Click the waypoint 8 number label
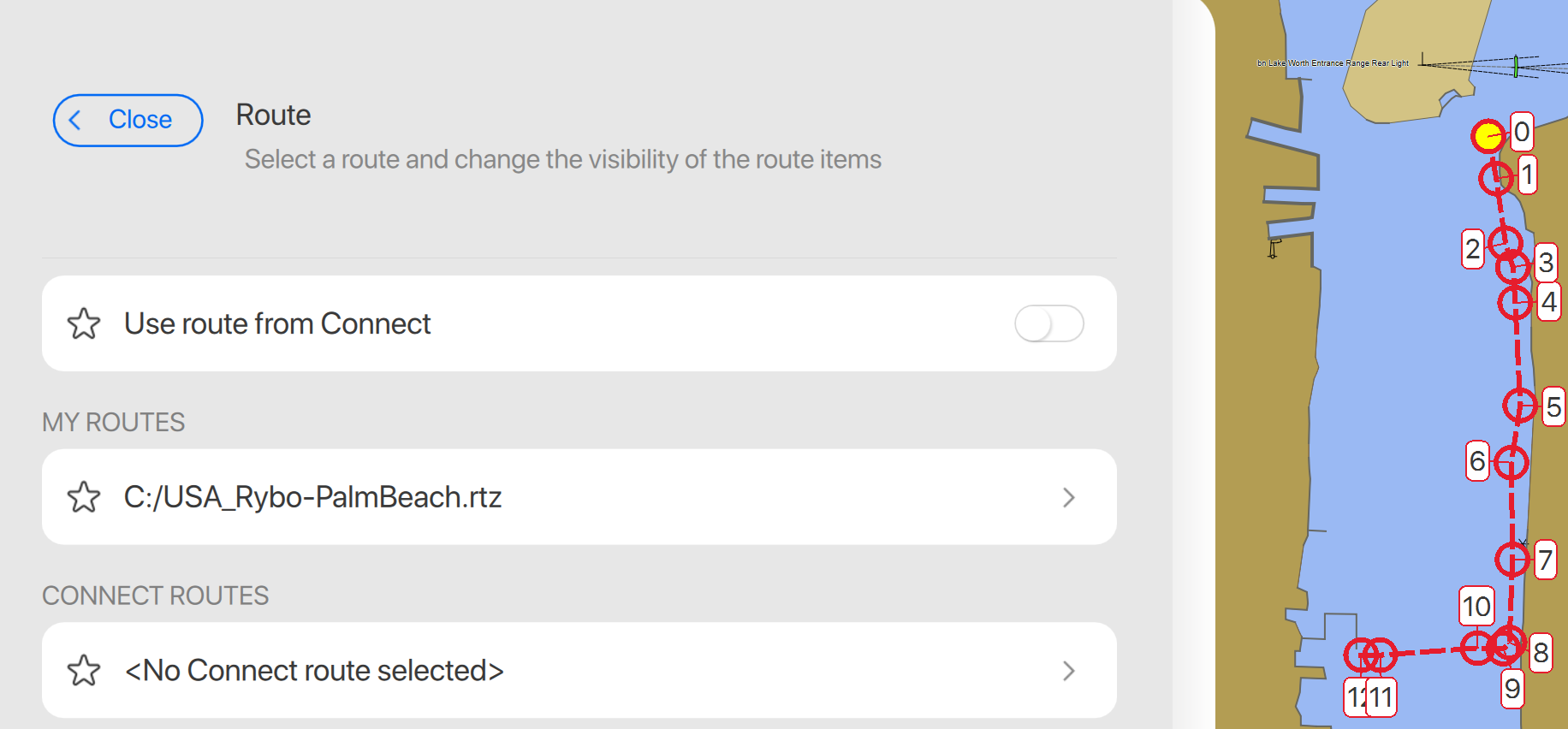The width and height of the screenshot is (1568, 729). 1541,653
